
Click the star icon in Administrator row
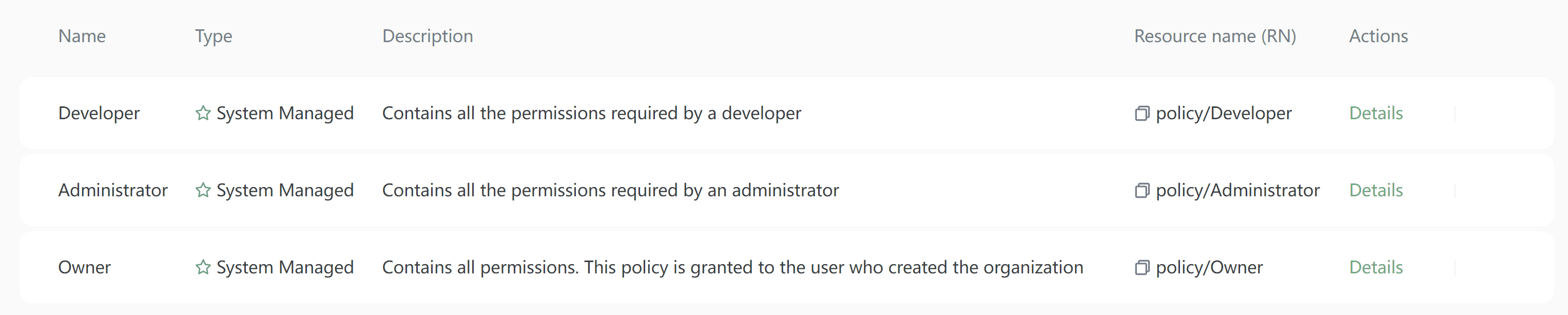pos(203,190)
